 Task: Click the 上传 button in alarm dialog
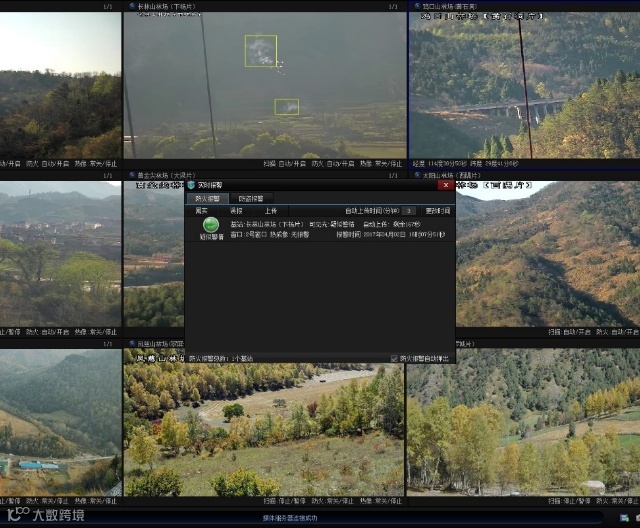point(271,211)
